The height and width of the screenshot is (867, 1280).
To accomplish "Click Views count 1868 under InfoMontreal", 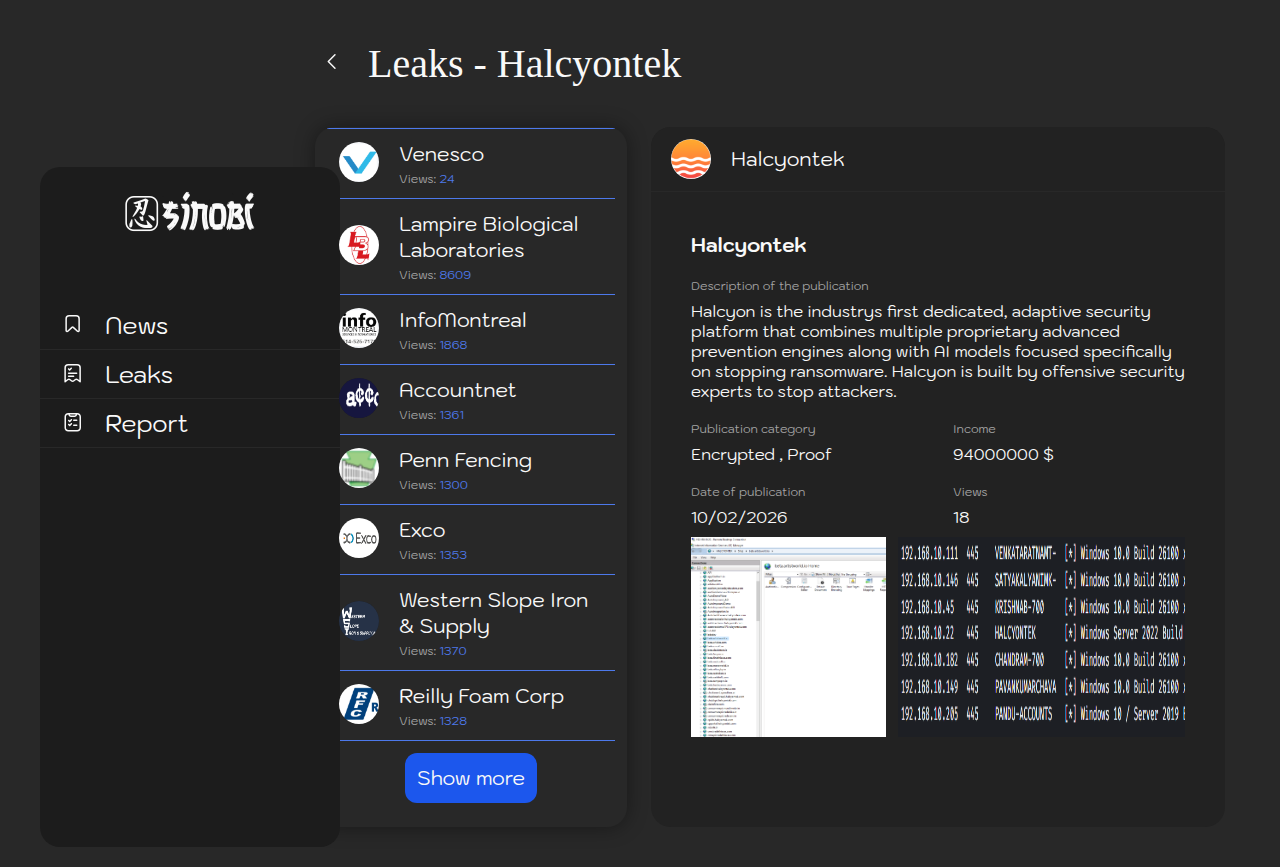I will click(453, 345).
